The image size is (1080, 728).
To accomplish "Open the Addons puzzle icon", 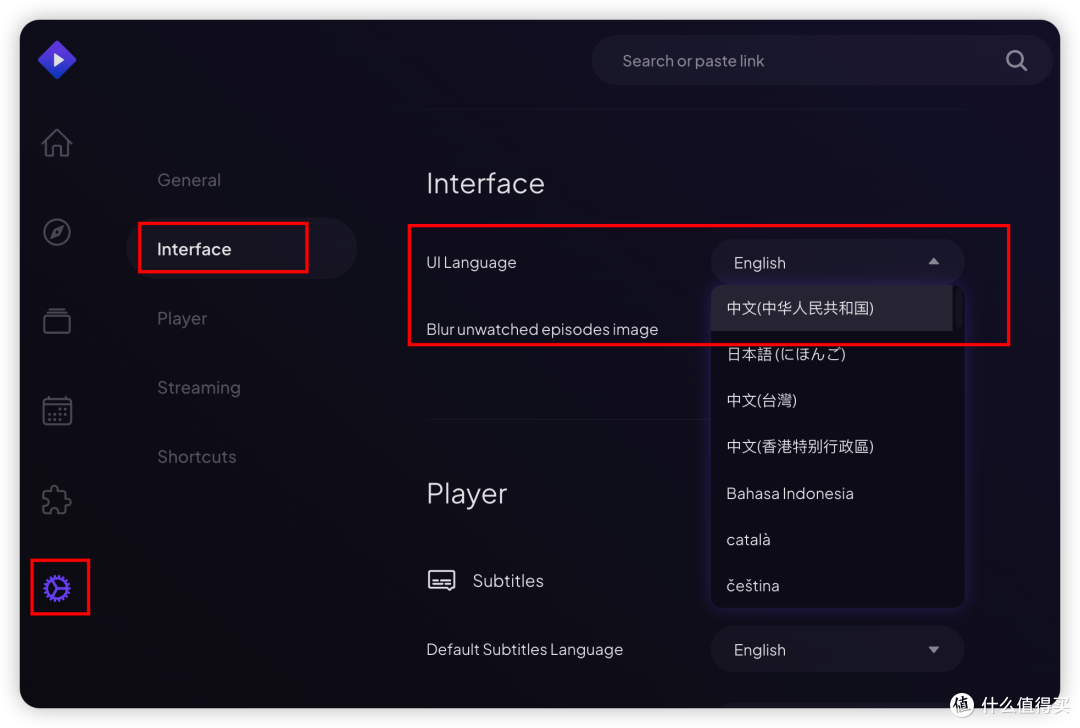I will click(57, 500).
